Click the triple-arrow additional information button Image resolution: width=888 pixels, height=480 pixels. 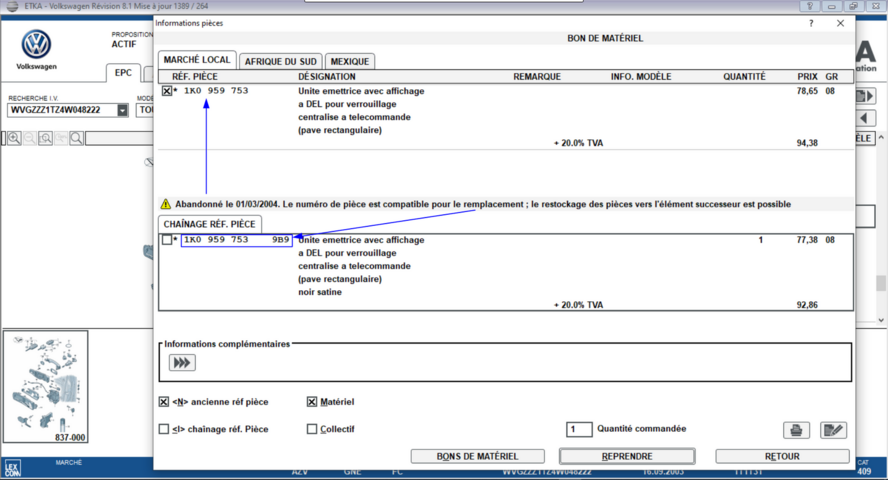182,363
